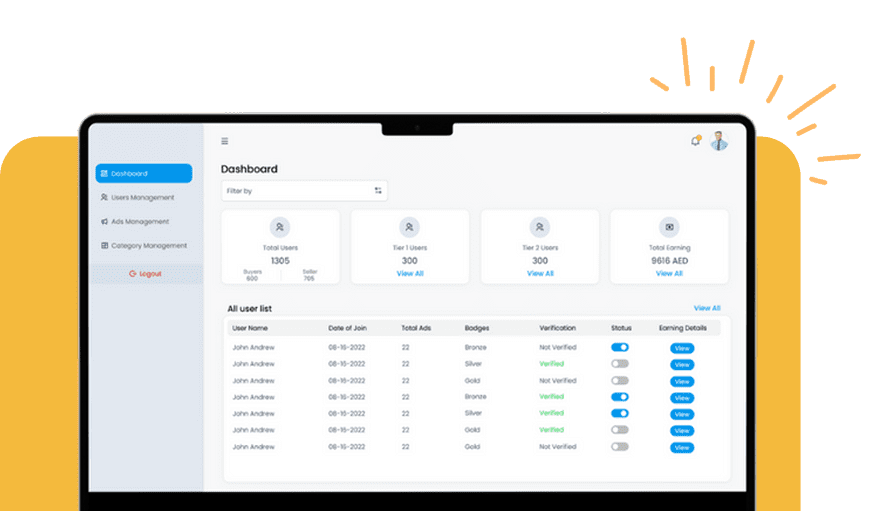The image size is (886, 511).
Task: Open Category Management in the sidebar
Action: point(144,245)
